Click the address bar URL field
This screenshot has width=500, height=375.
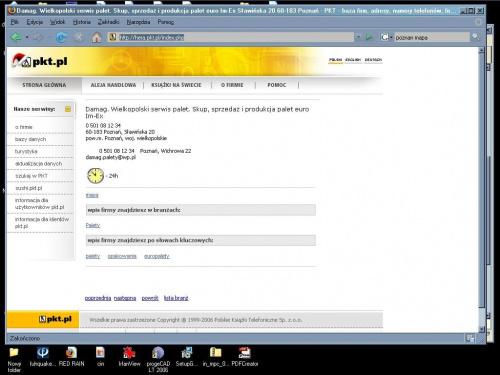click(231, 37)
